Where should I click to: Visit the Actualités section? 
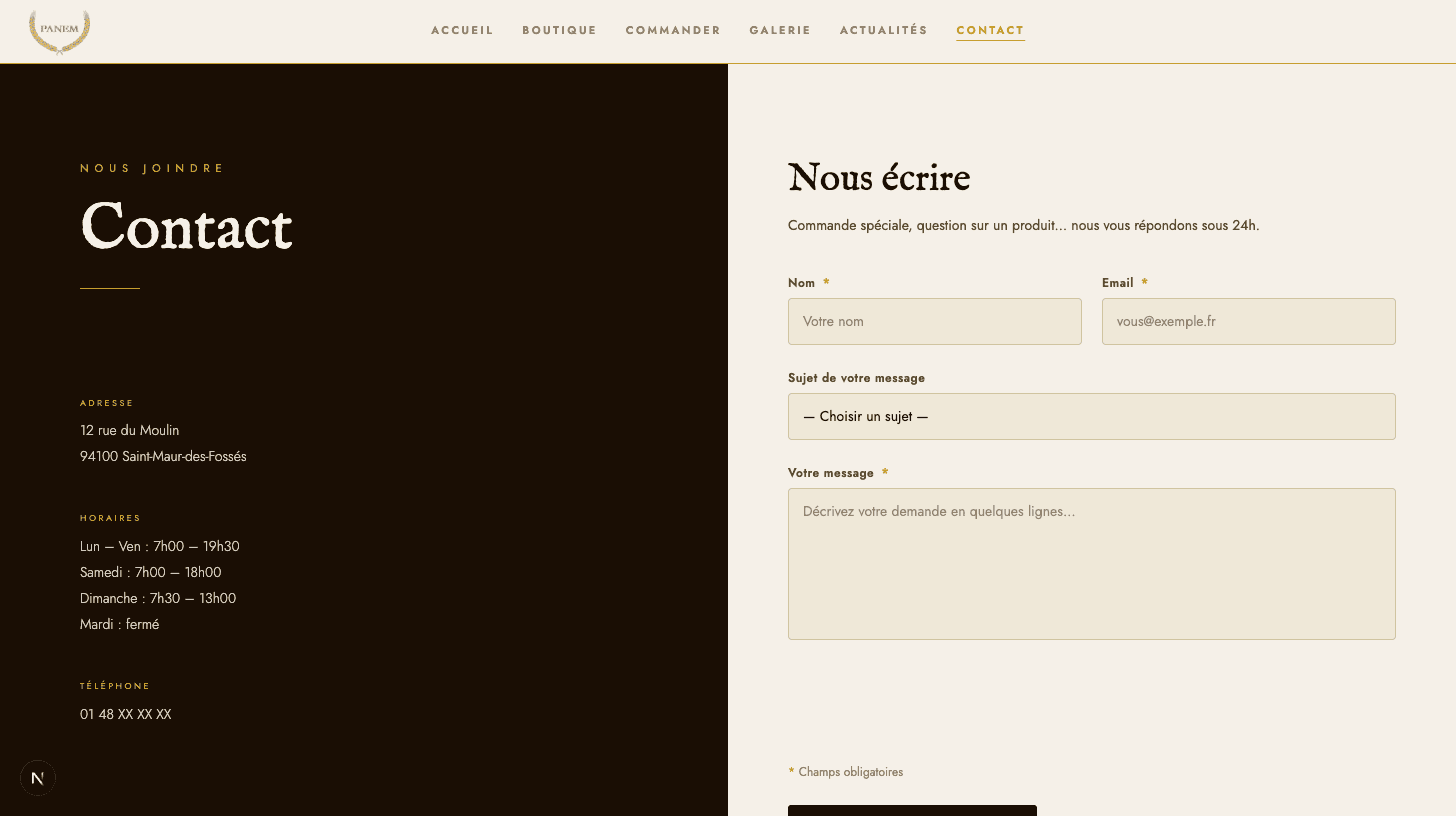884,30
